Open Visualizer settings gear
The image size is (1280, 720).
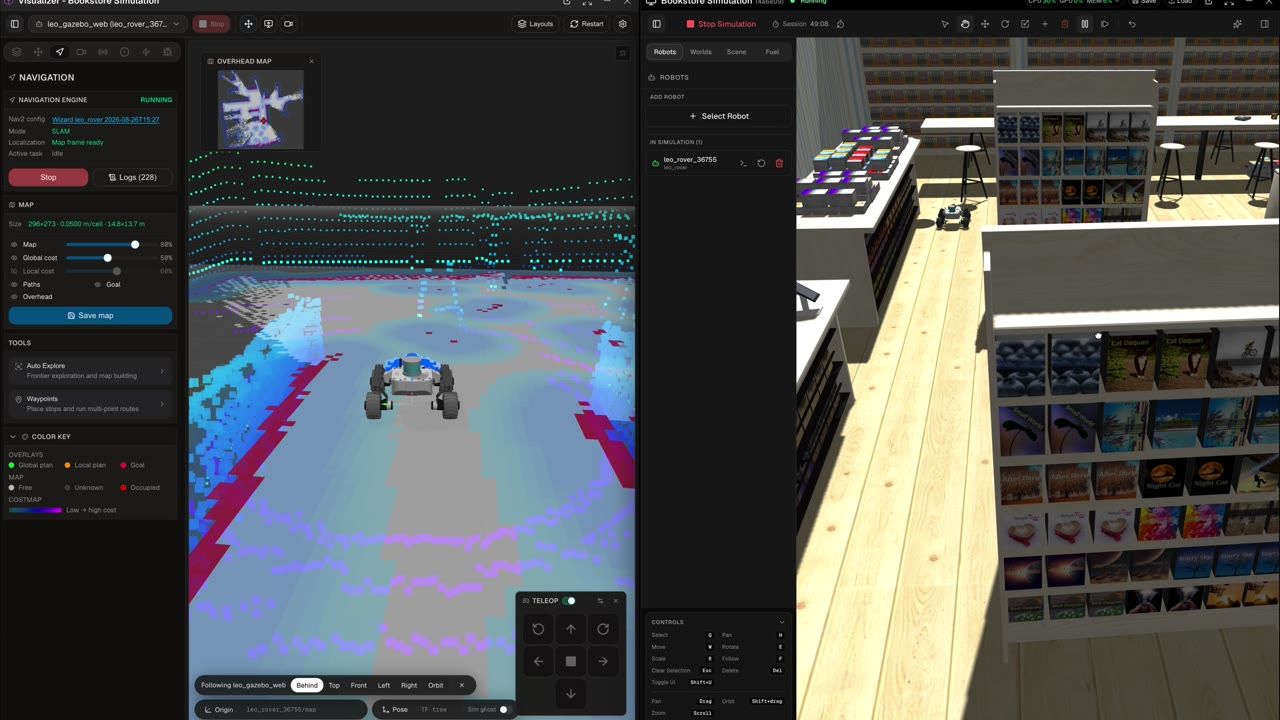point(623,24)
